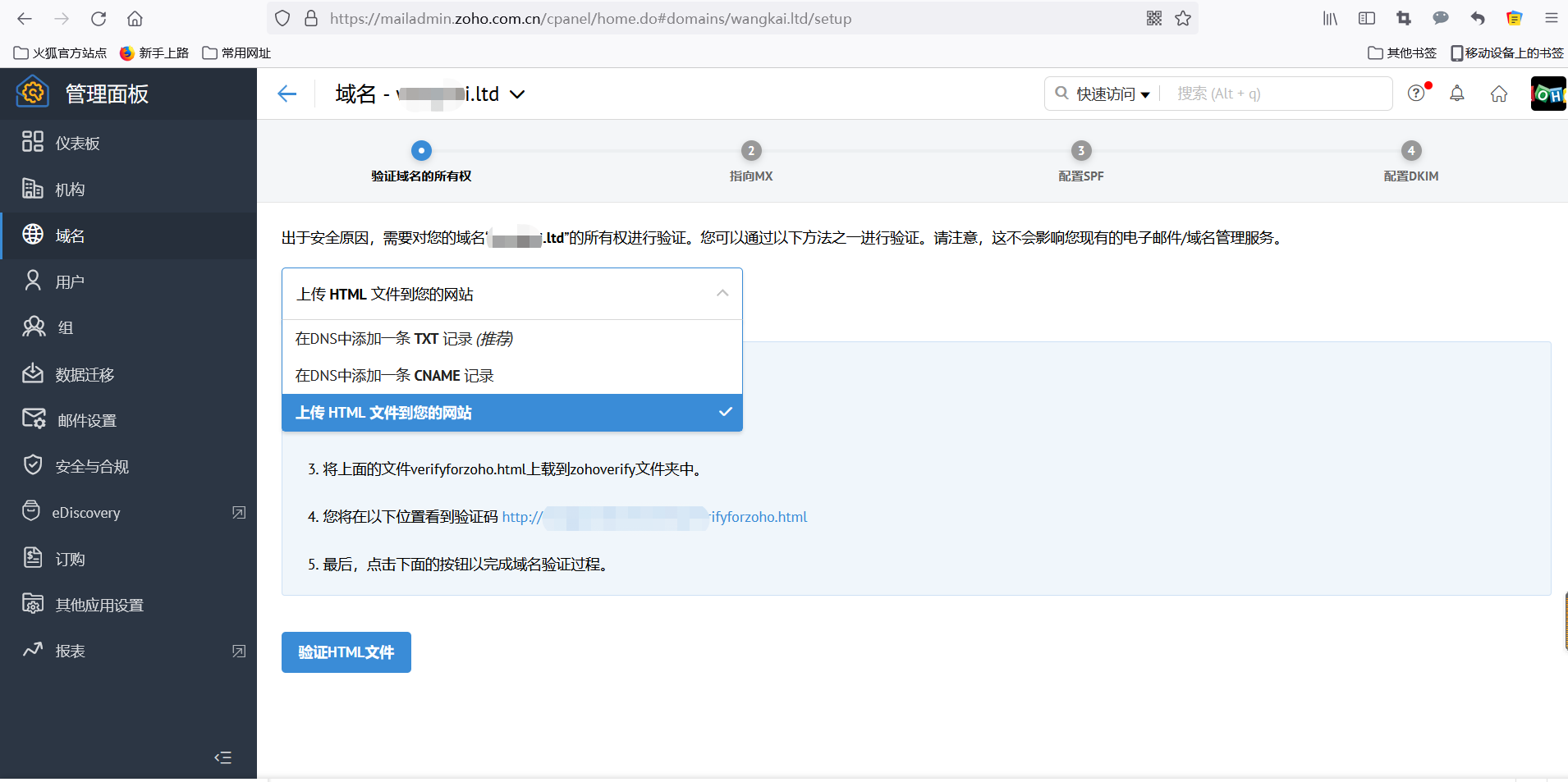
Task: Open the browser hamburger menu
Action: coord(1552,18)
